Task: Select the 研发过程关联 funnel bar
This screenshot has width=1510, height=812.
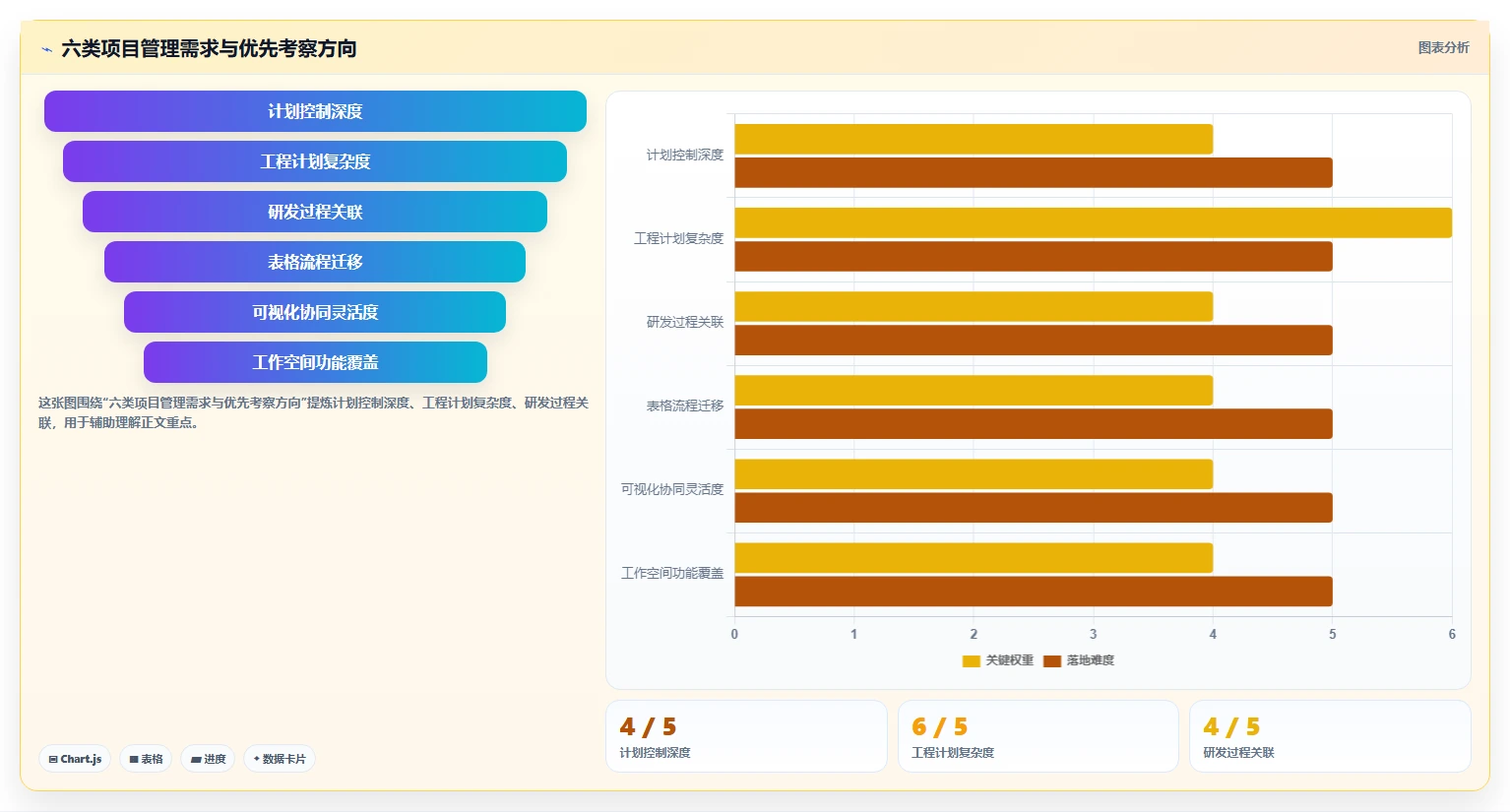Action: (x=315, y=212)
